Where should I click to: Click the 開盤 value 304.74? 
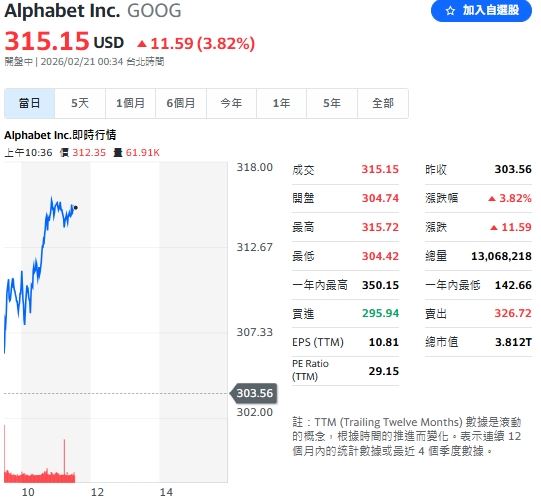tap(380, 198)
